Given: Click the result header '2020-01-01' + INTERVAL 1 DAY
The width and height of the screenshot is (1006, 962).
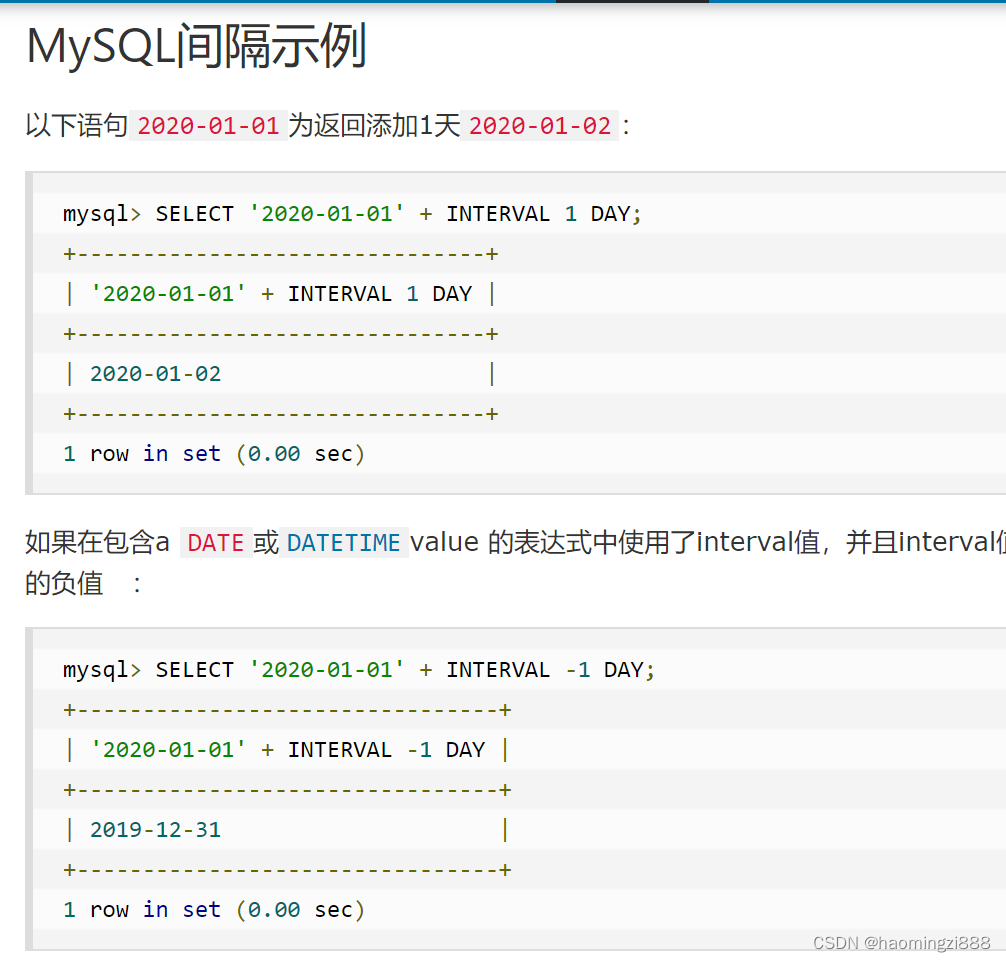Looking at the screenshot, I should tap(281, 294).
